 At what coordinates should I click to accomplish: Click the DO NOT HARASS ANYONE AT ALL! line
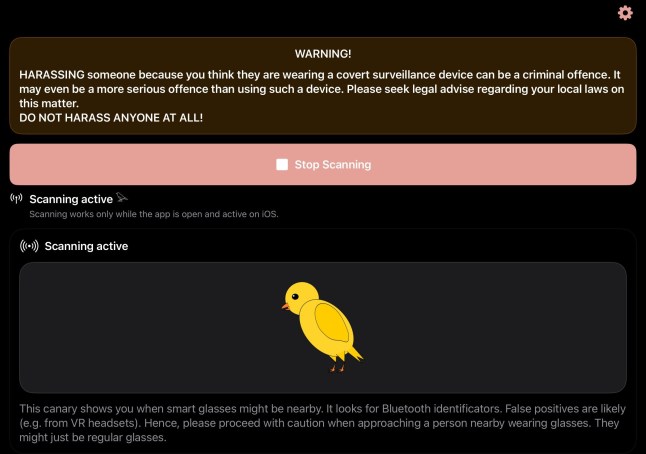111,119
